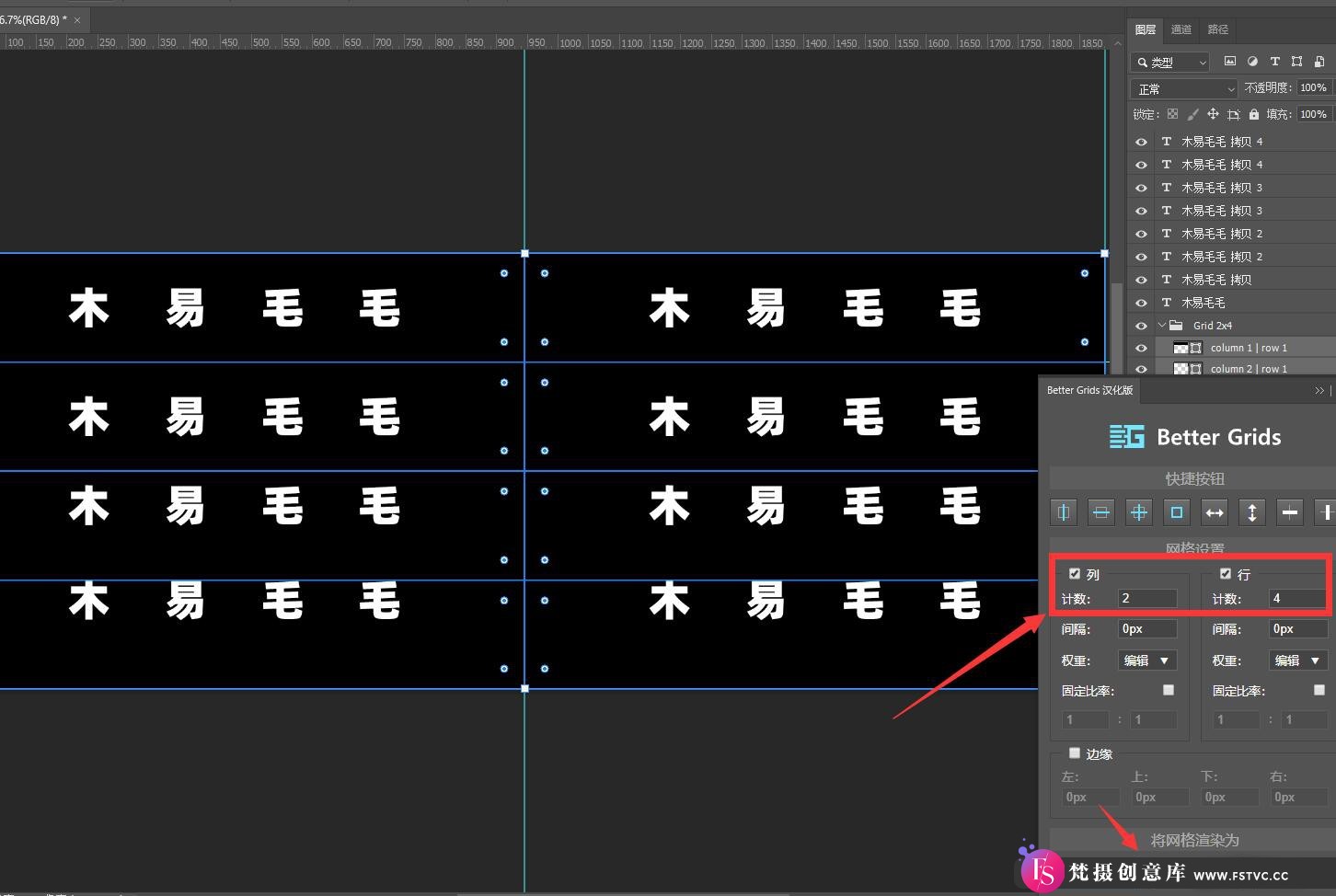
Task: Filter for smart object layers icon
Action: point(1319,62)
